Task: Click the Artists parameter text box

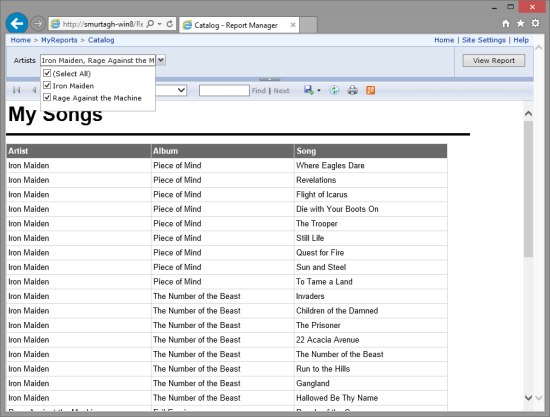Action: coord(98,60)
